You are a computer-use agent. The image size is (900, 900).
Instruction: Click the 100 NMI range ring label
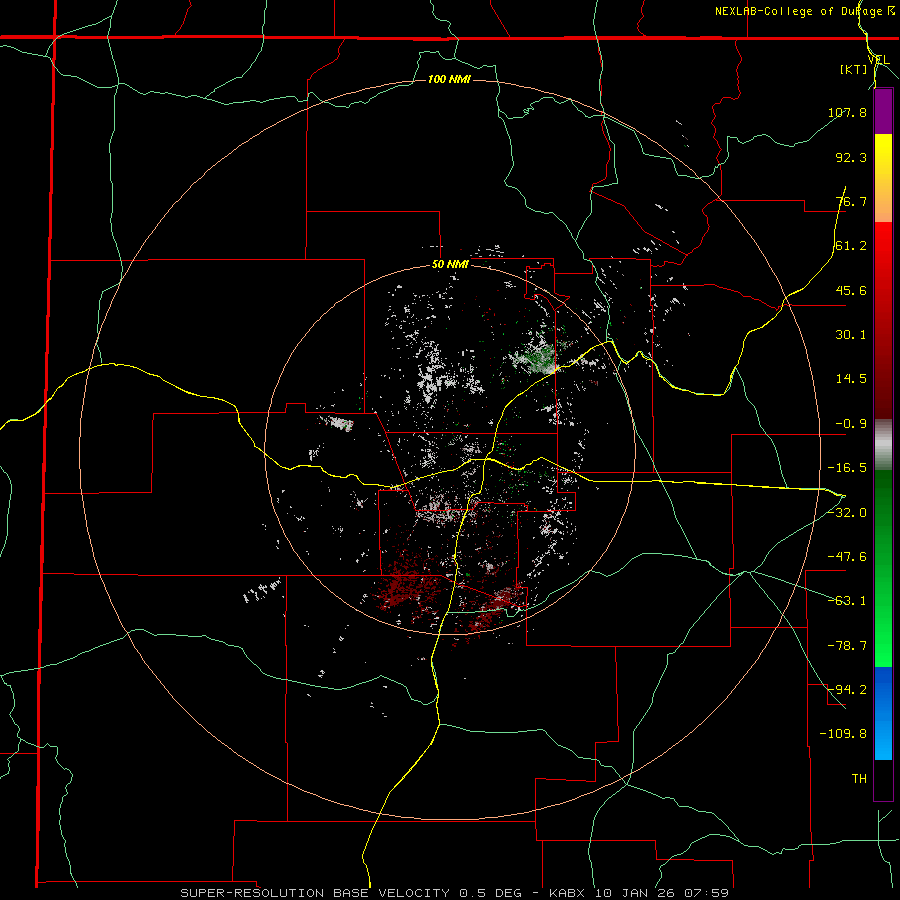click(x=449, y=79)
